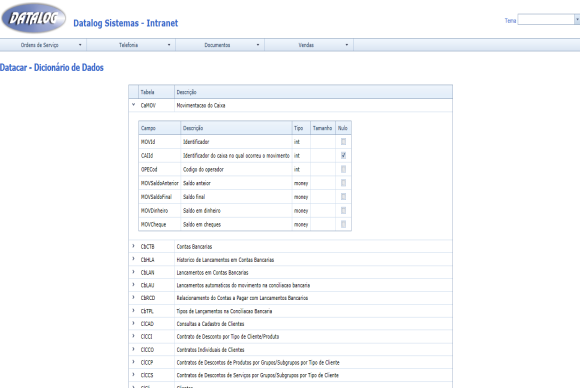Select 'Lancamentos em Contas Bancarias' cell
The height and width of the screenshot is (388, 580).
coord(313,272)
